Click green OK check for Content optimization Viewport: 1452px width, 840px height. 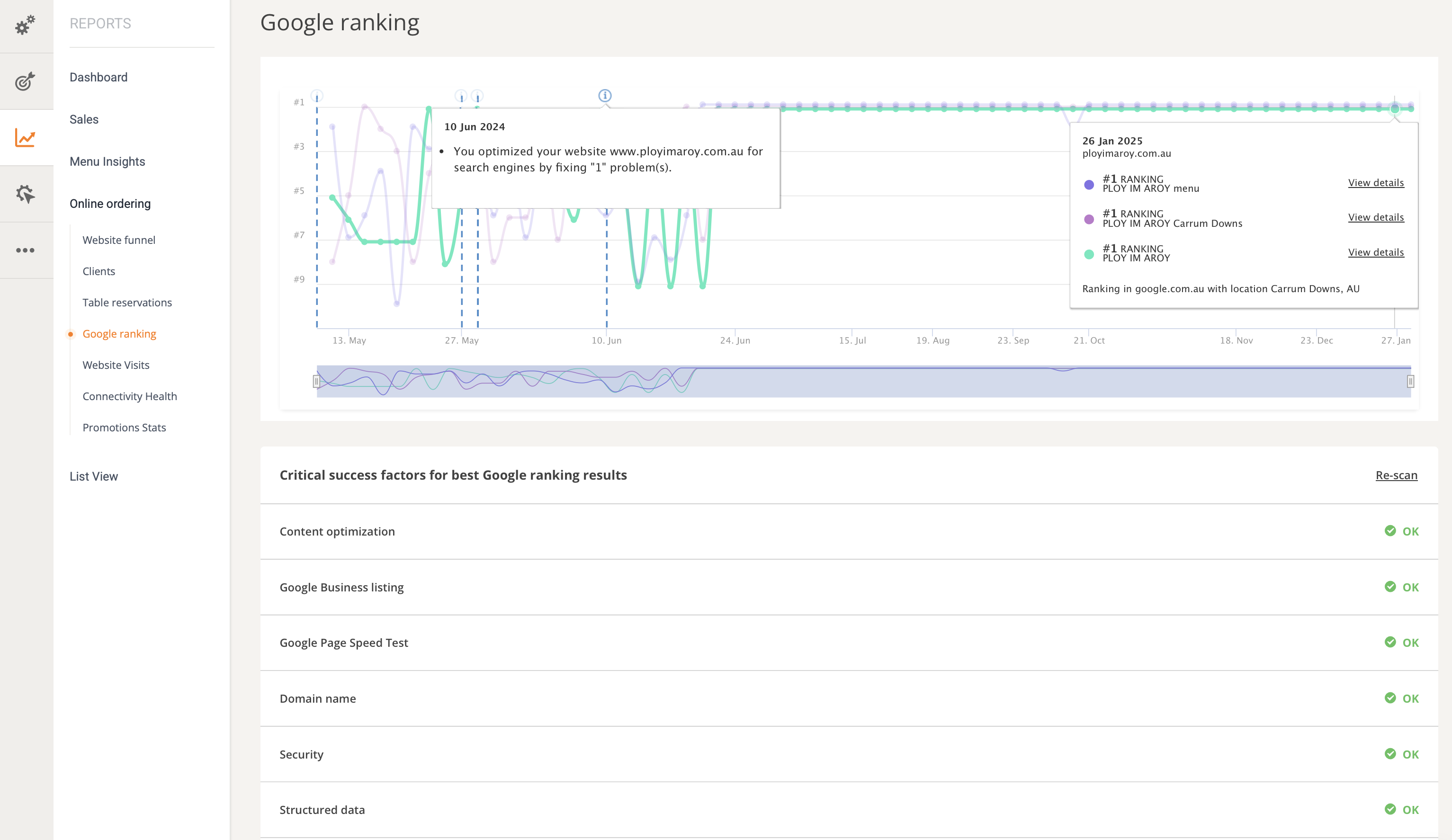(1390, 531)
